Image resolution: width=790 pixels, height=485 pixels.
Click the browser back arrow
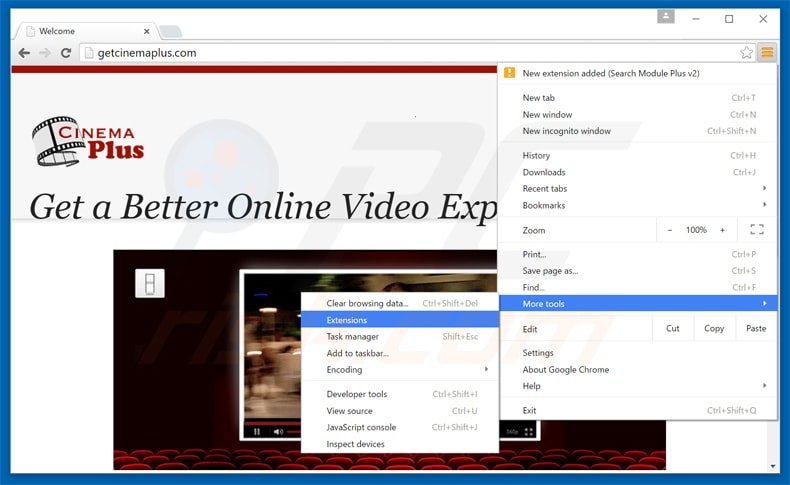coord(24,52)
